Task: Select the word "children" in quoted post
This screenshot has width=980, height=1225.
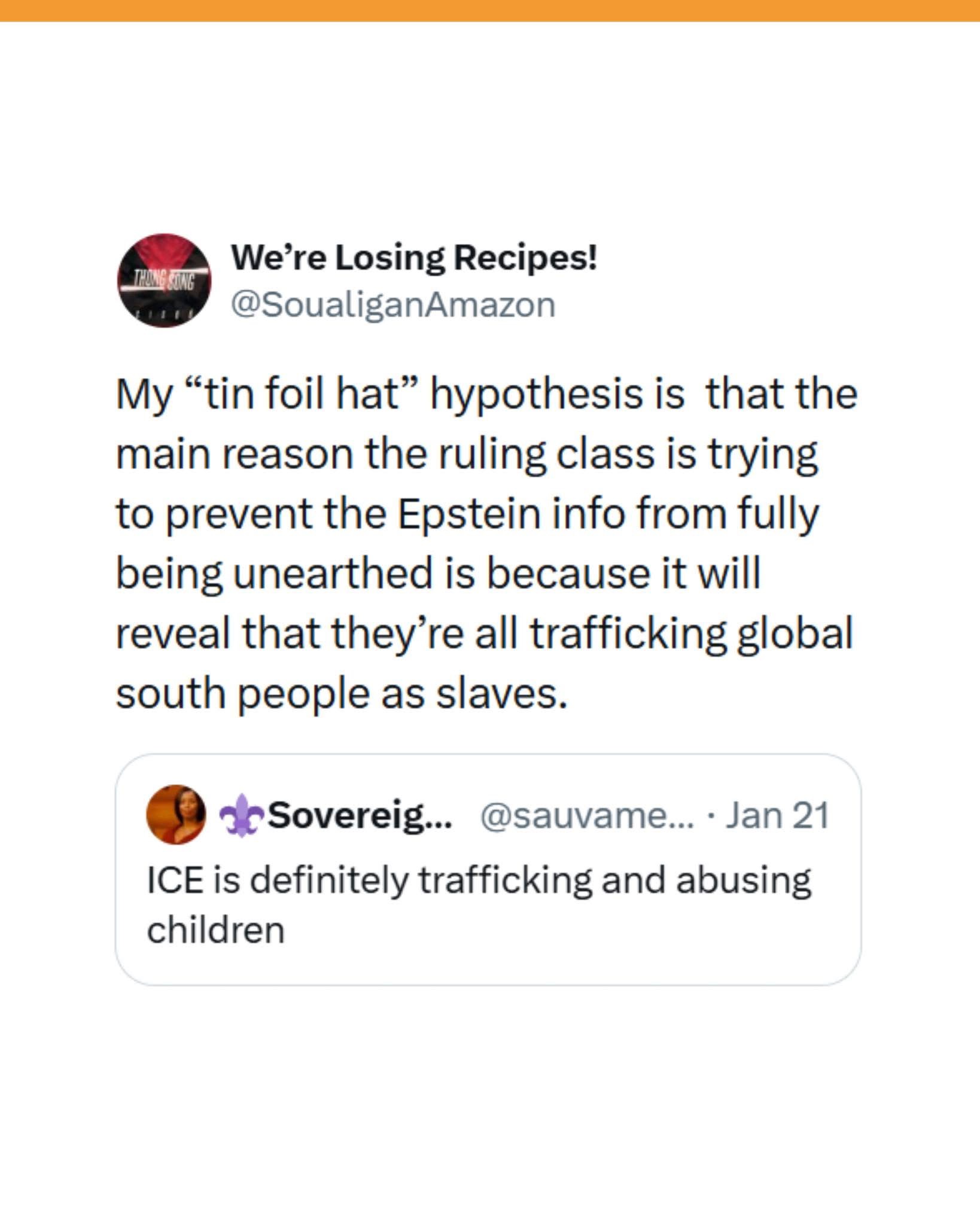Action: tap(215, 931)
